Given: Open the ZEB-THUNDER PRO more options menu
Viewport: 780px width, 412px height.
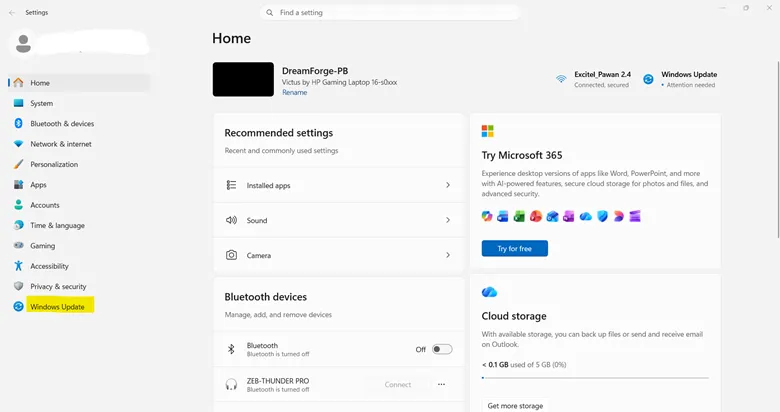Looking at the screenshot, I should 441,384.
